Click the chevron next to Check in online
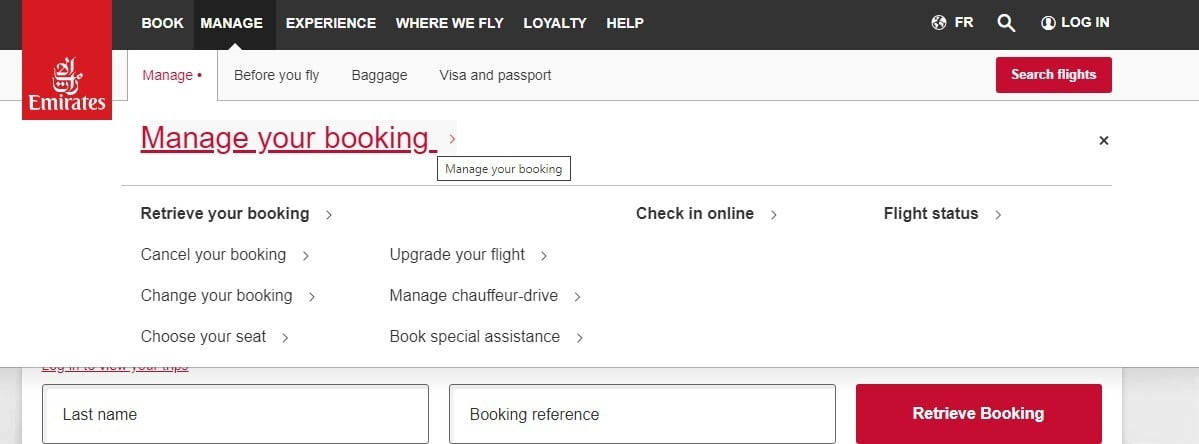Viewport: 1199px width, 444px height. pos(774,214)
